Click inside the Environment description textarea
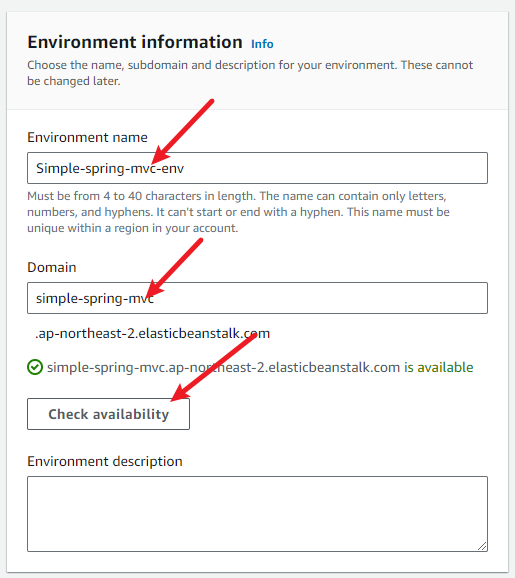 pyautogui.click(x=257, y=514)
